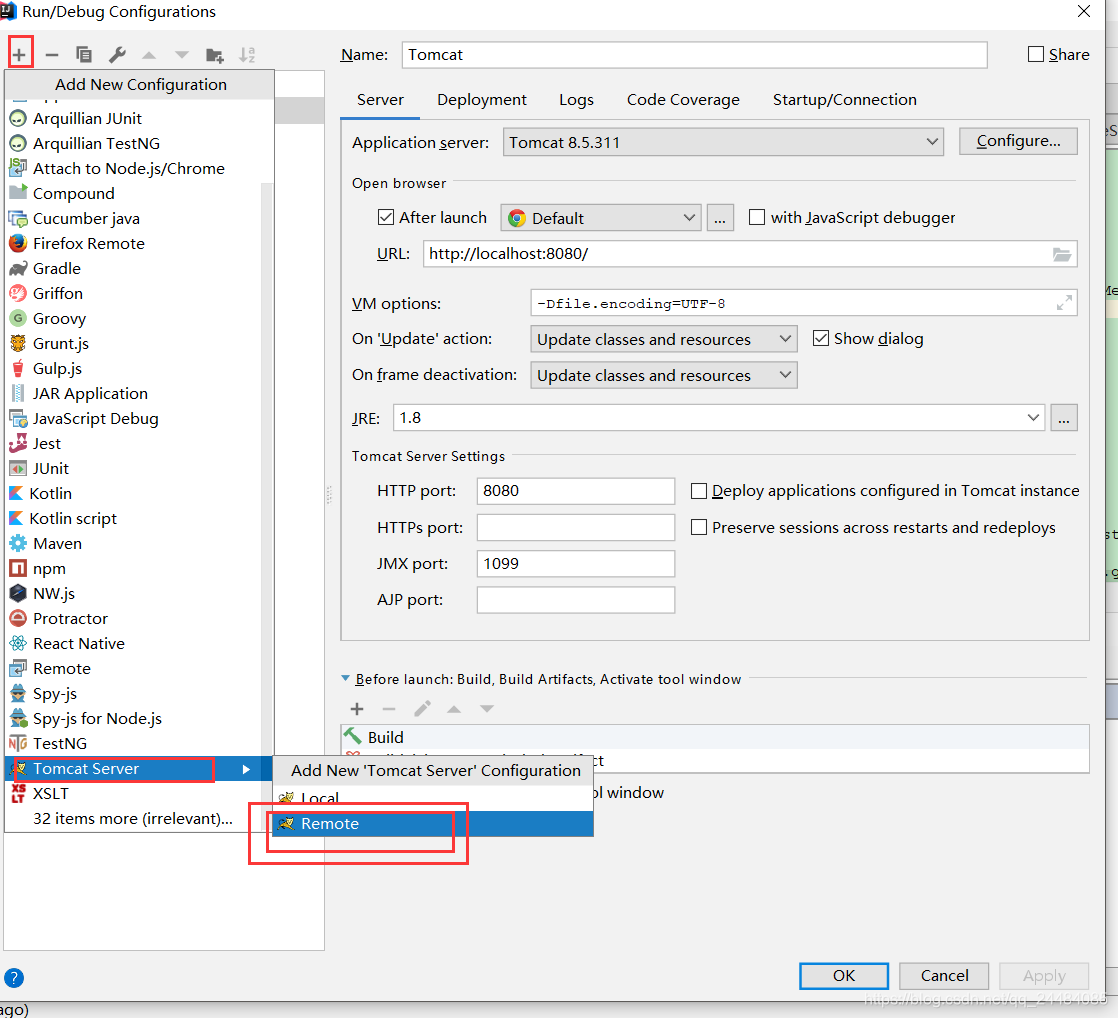This screenshot has width=1118, height=1018.
Task: Open the Code Coverage tab
Action: click(683, 100)
